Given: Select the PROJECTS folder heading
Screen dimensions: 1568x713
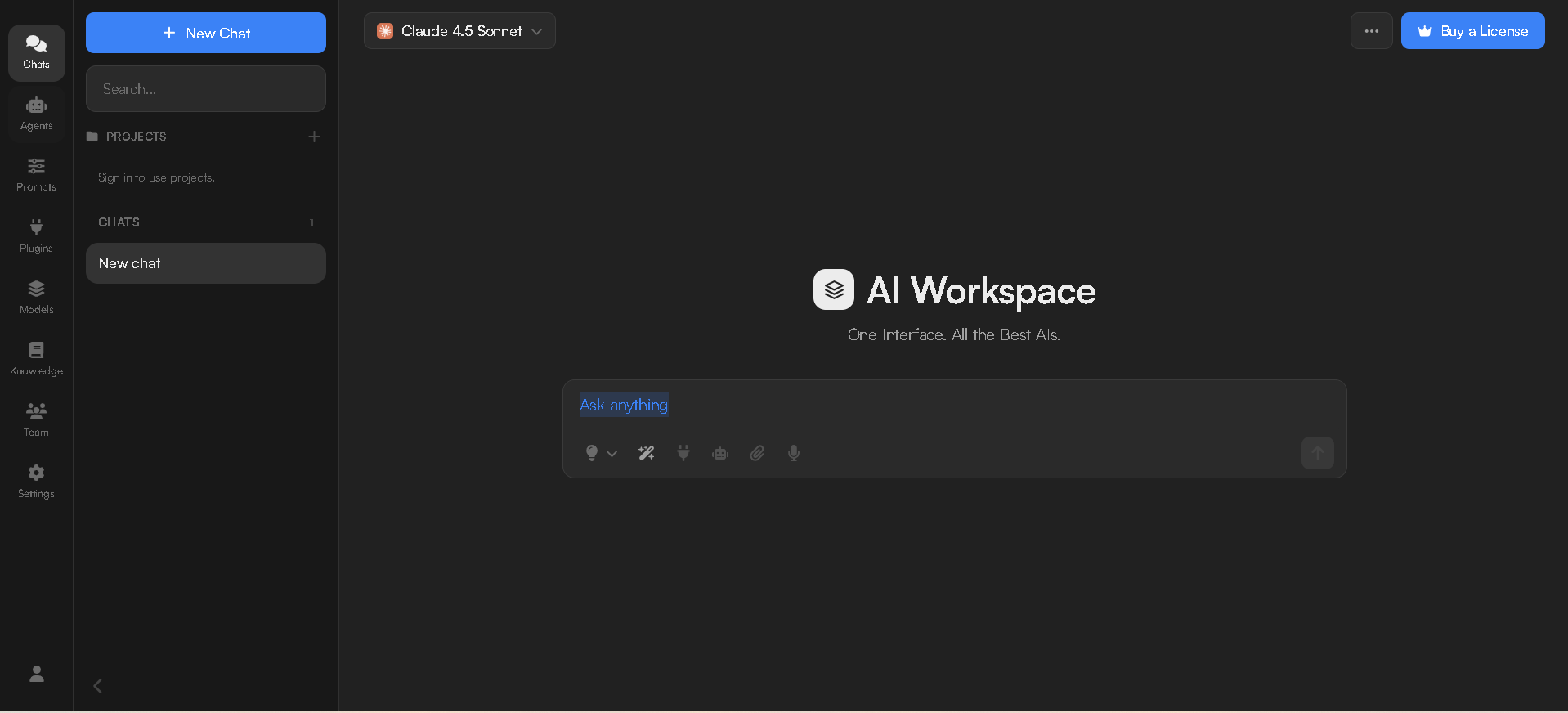Looking at the screenshot, I should coord(127,137).
